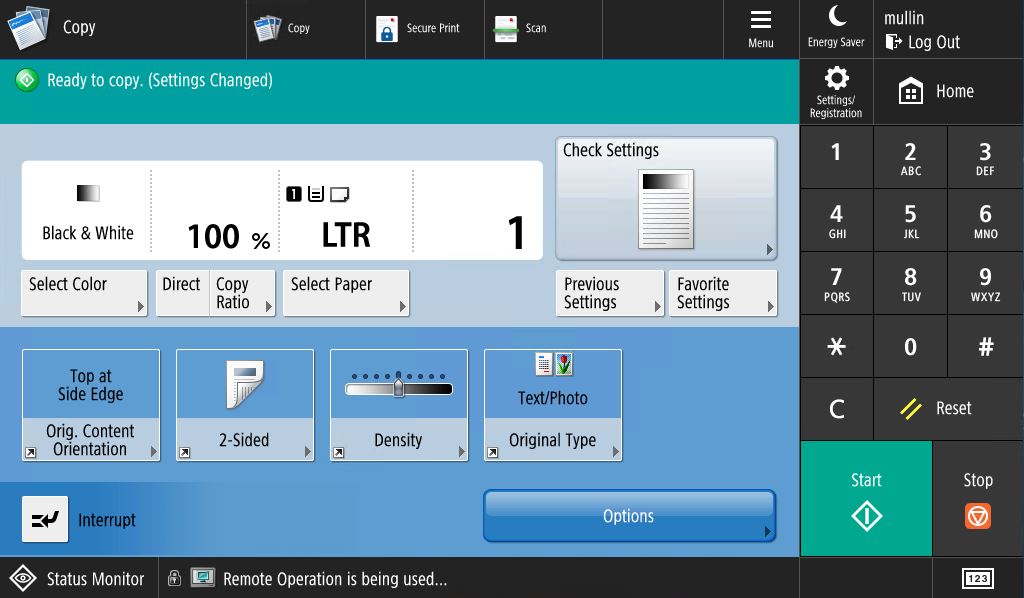
Task: Tap the orange Stop key
Action: click(978, 499)
